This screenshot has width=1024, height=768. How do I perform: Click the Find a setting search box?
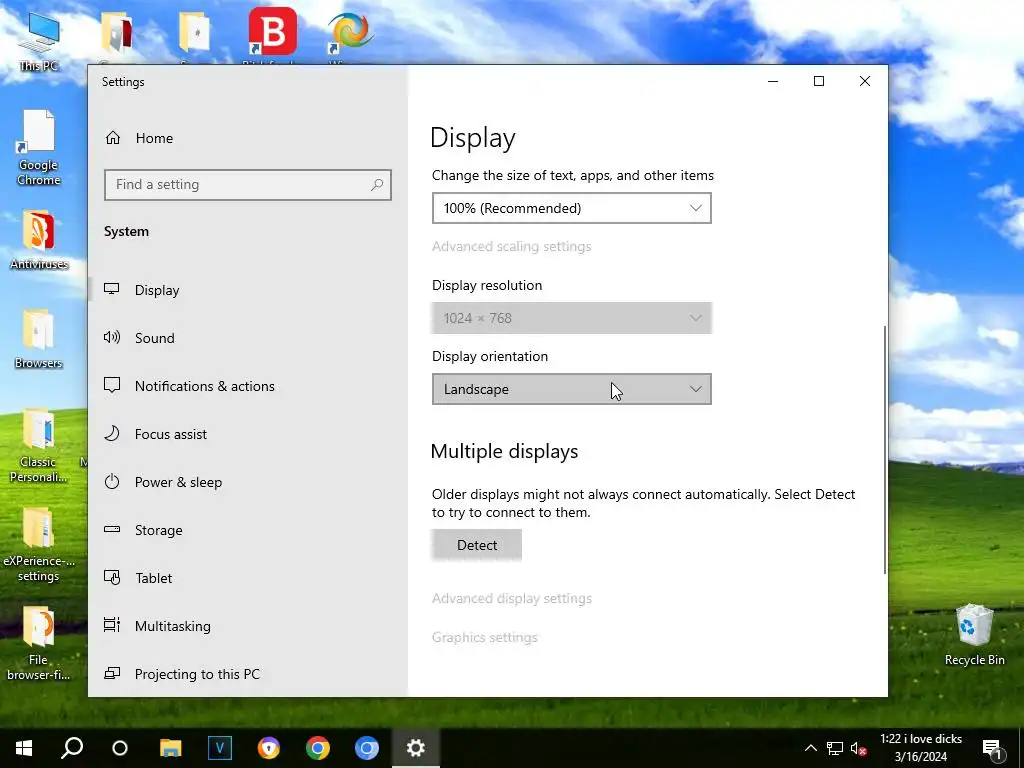point(248,185)
